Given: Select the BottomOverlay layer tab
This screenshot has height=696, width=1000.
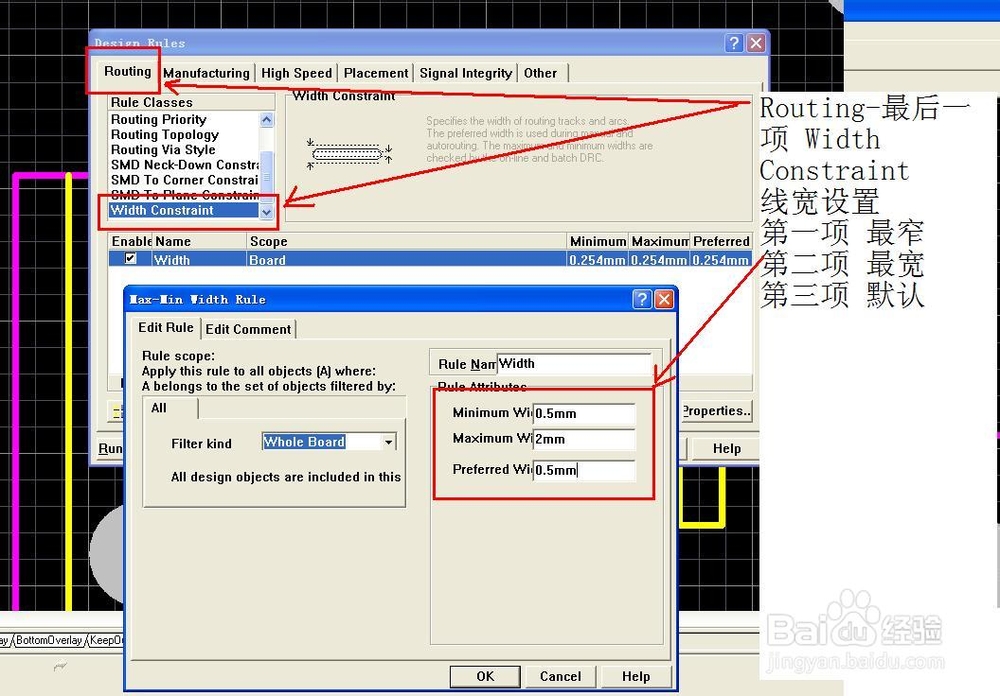Looking at the screenshot, I should coord(49,640).
